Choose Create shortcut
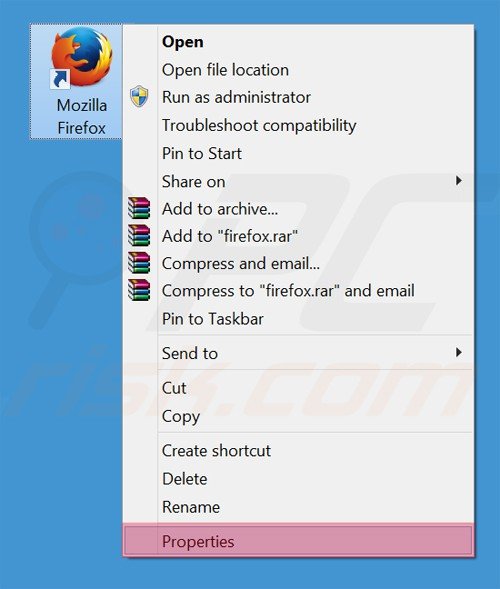 [x=298, y=450]
